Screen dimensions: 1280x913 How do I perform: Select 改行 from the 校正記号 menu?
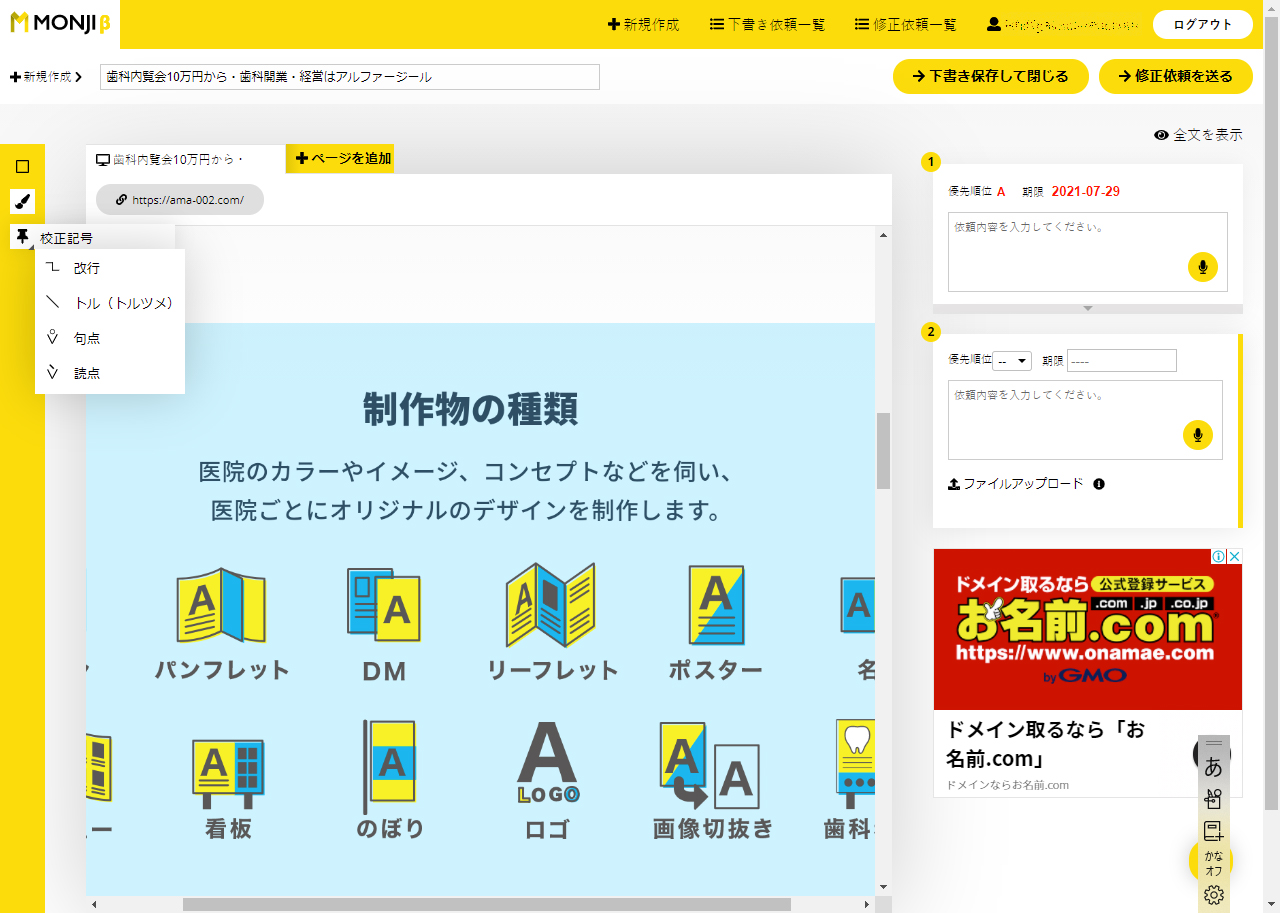(x=88, y=268)
